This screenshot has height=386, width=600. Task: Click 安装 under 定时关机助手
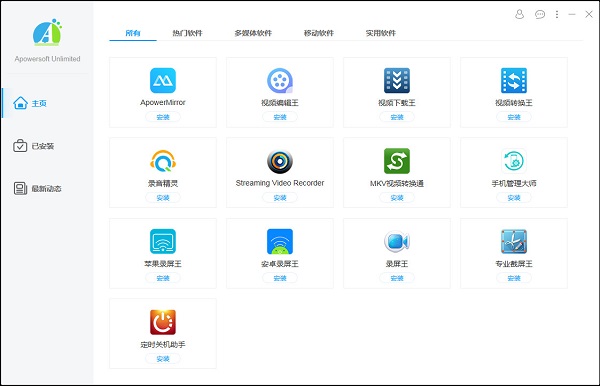click(x=163, y=359)
